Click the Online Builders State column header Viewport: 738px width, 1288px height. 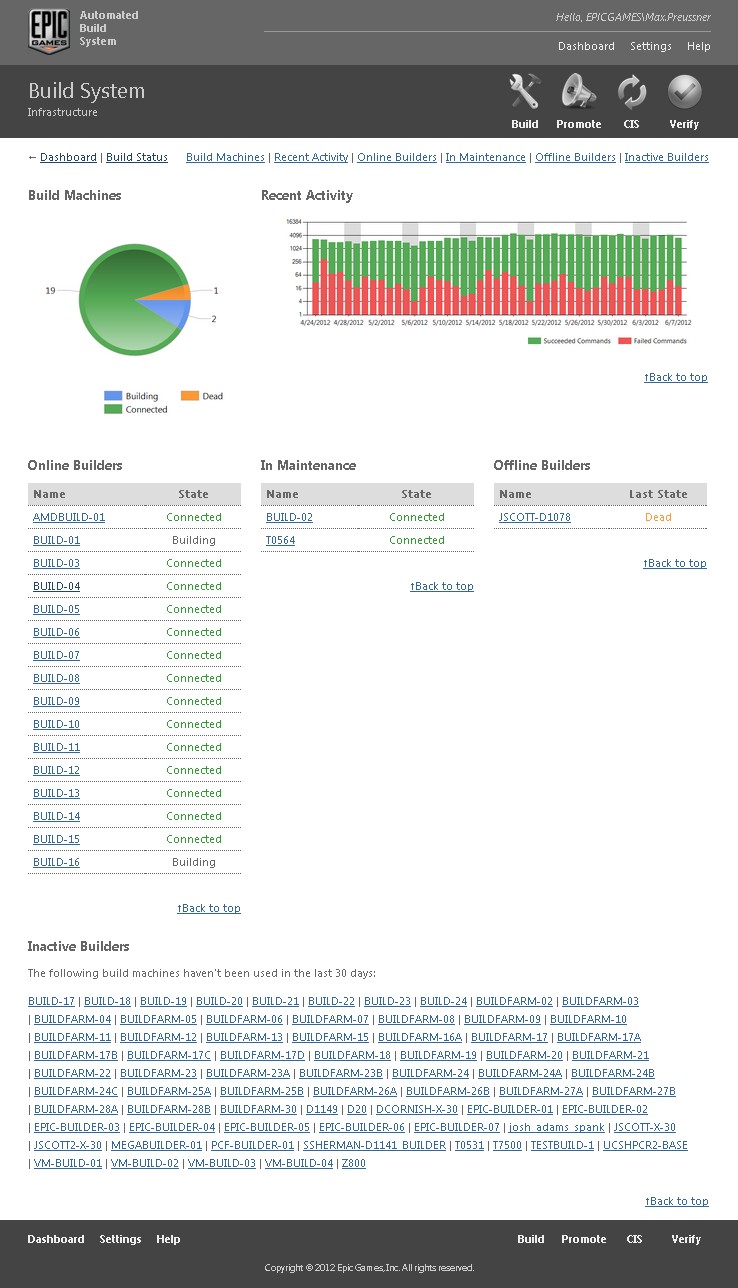pyautogui.click(x=193, y=494)
